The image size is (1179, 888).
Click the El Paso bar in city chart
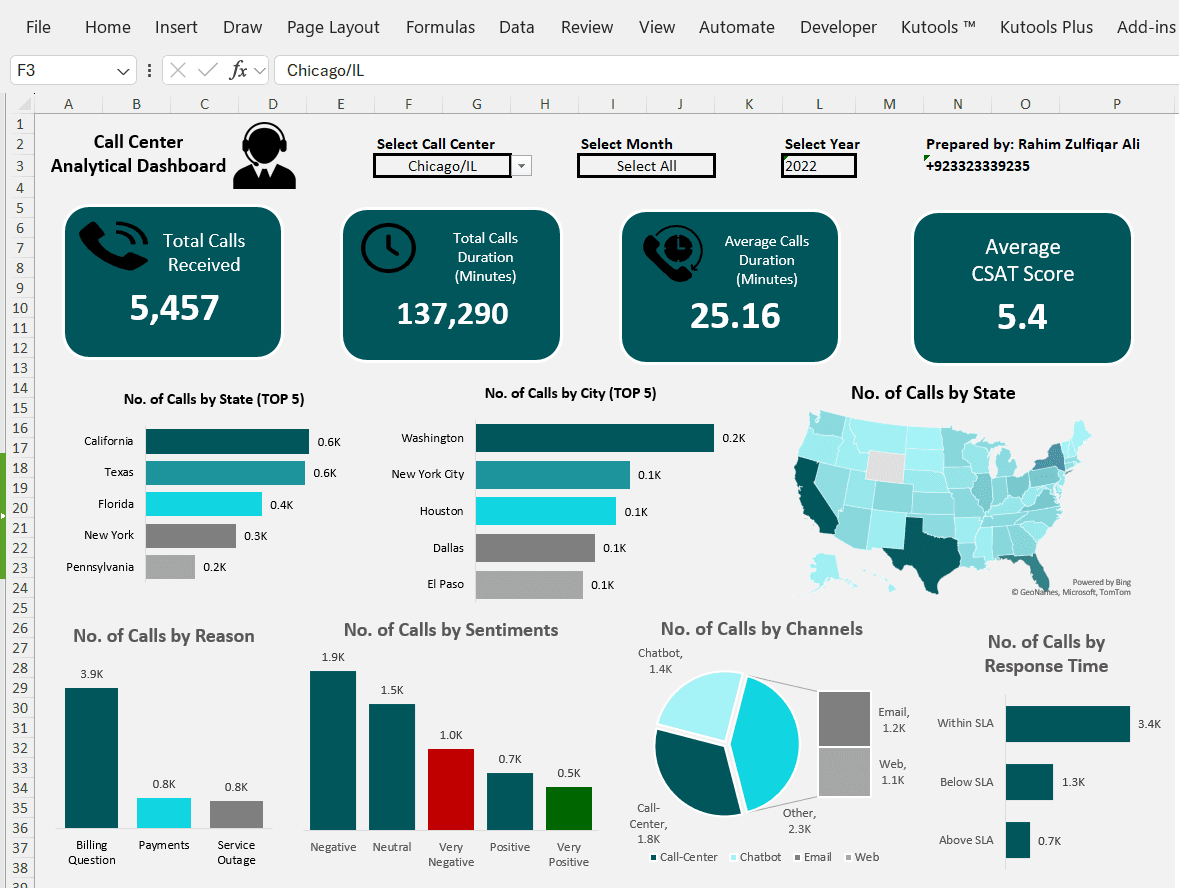pyautogui.click(x=529, y=584)
